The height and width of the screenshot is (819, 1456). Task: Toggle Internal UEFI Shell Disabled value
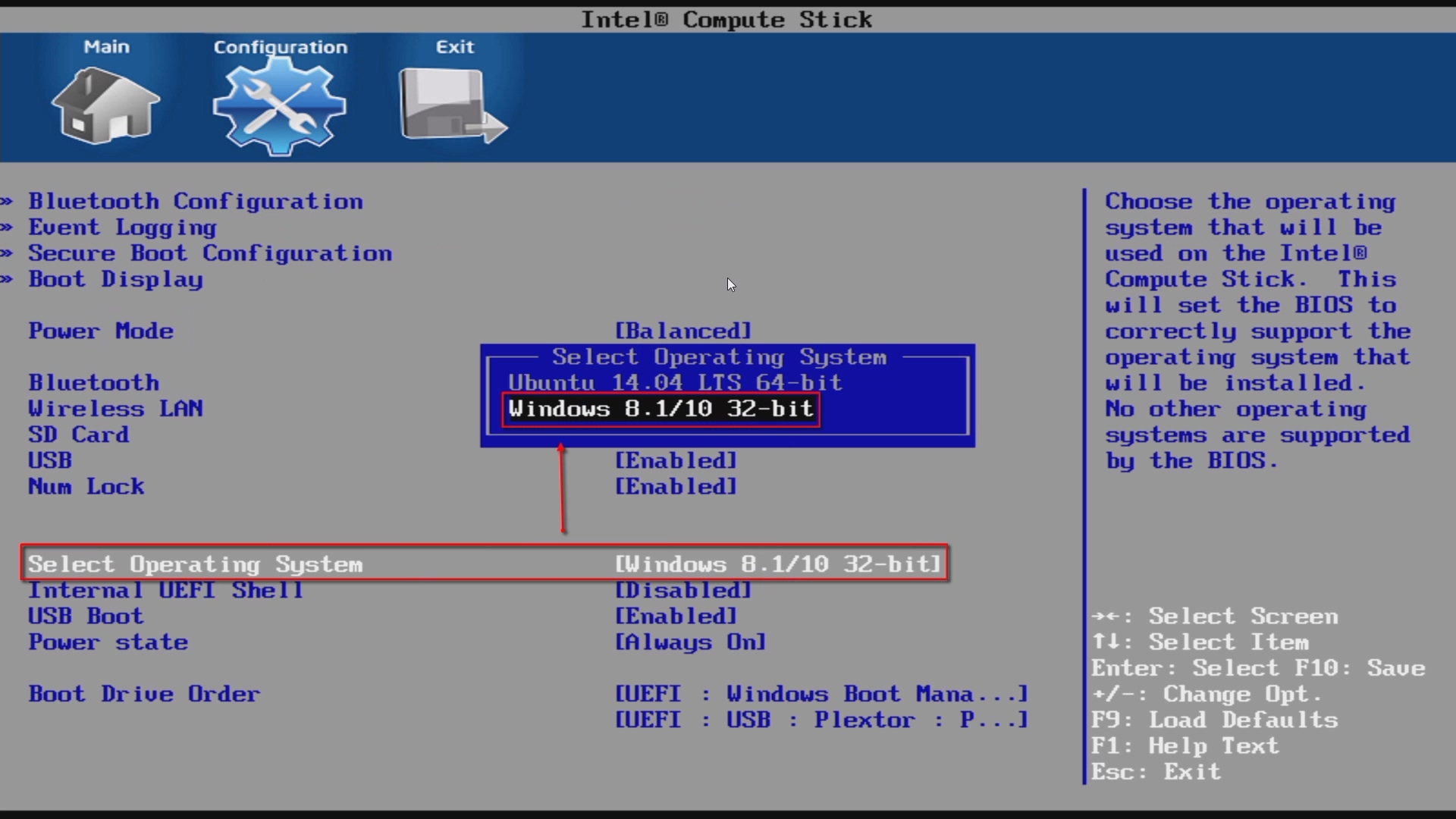pos(682,591)
